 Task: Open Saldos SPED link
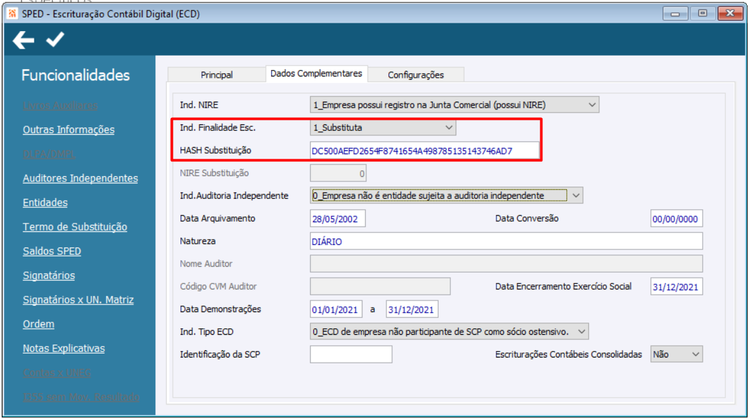[x=52, y=251]
